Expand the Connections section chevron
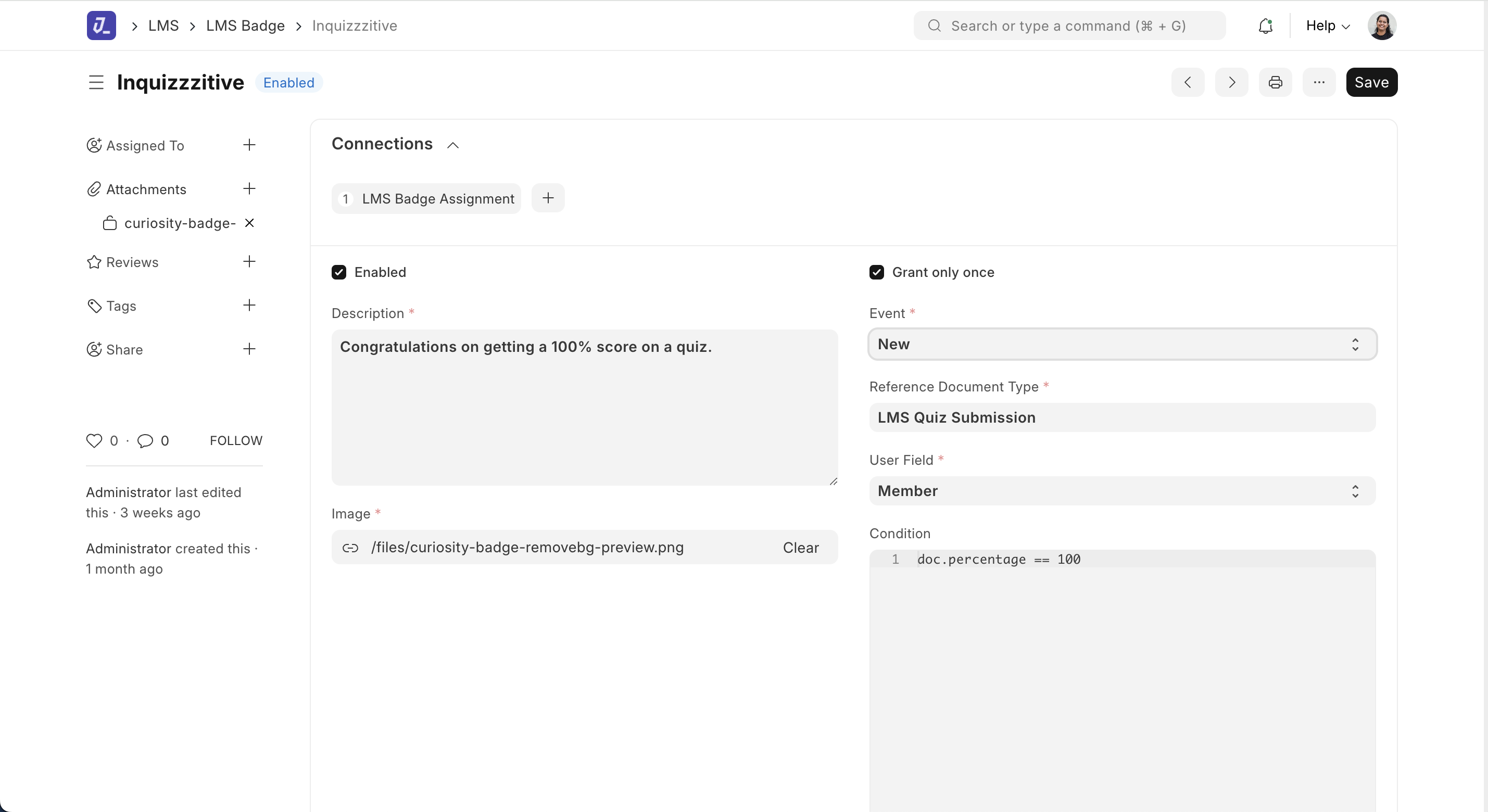The image size is (1488, 812). pyautogui.click(x=452, y=145)
